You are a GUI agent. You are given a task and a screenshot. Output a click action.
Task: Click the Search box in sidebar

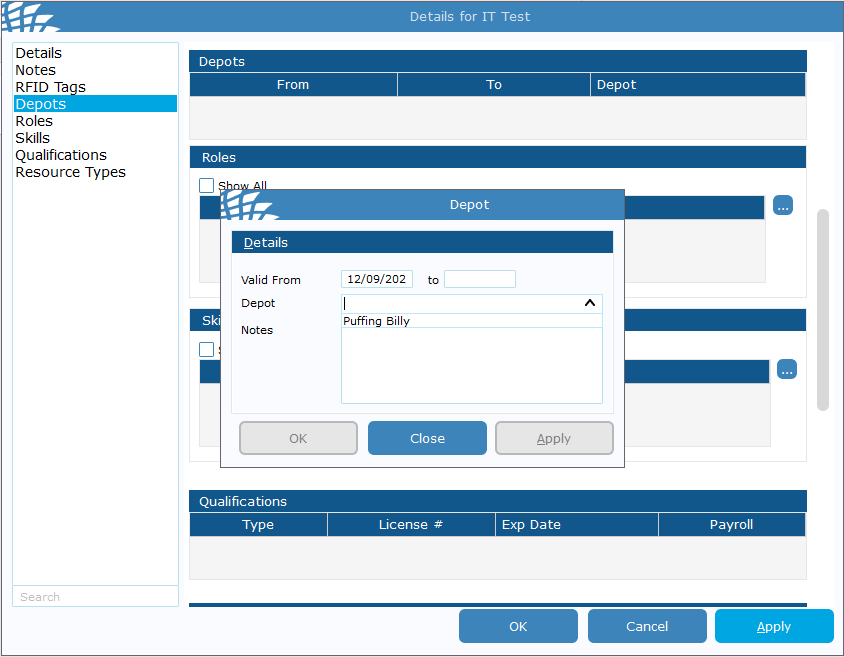[95, 597]
